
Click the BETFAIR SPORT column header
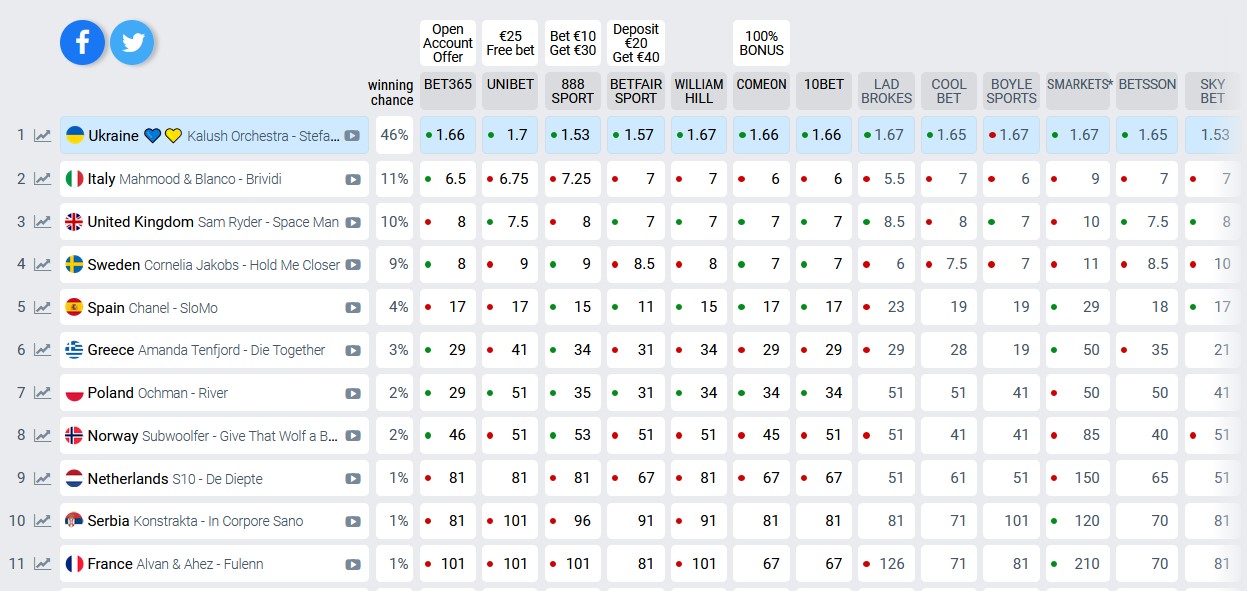(x=636, y=91)
